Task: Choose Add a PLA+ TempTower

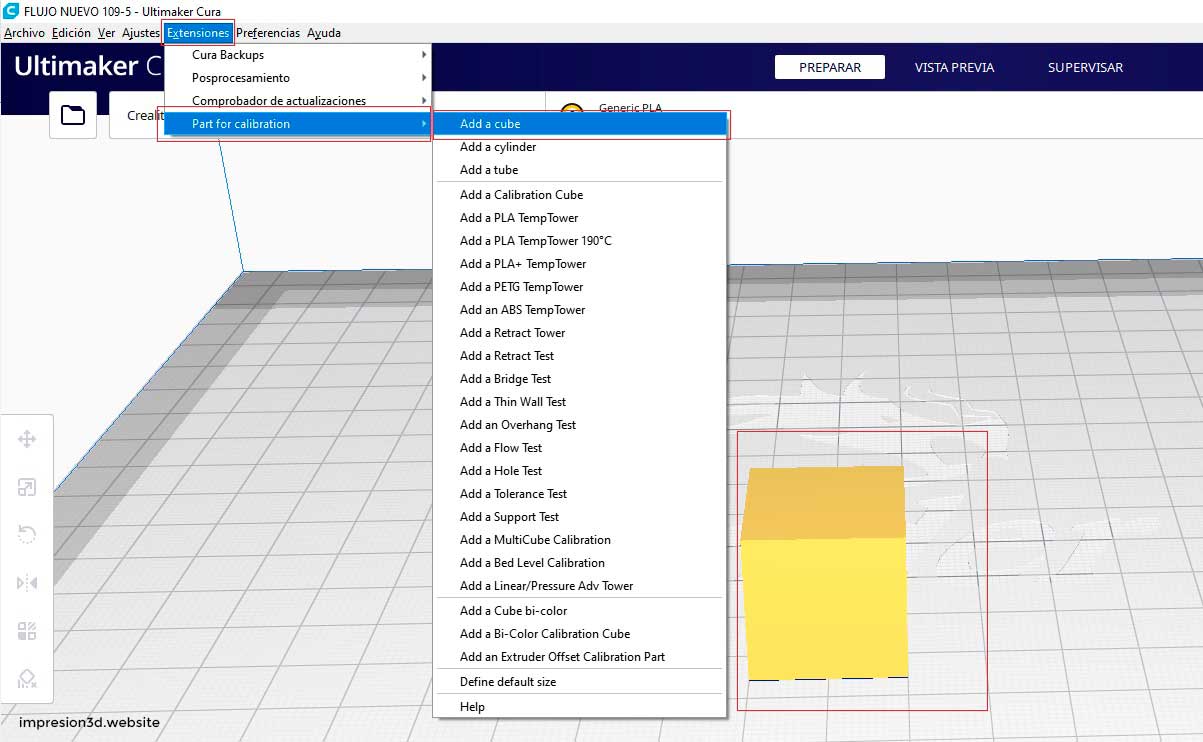Action: pos(579,264)
